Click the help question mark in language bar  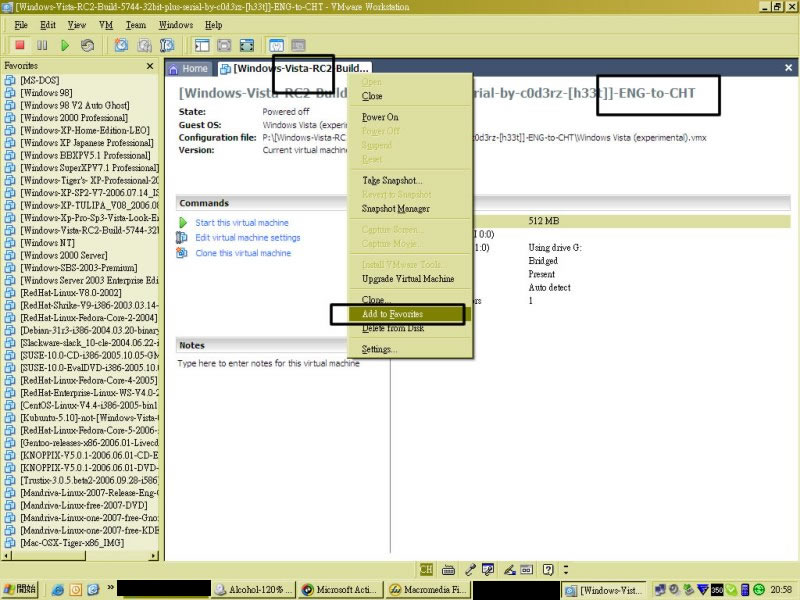(x=548, y=569)
